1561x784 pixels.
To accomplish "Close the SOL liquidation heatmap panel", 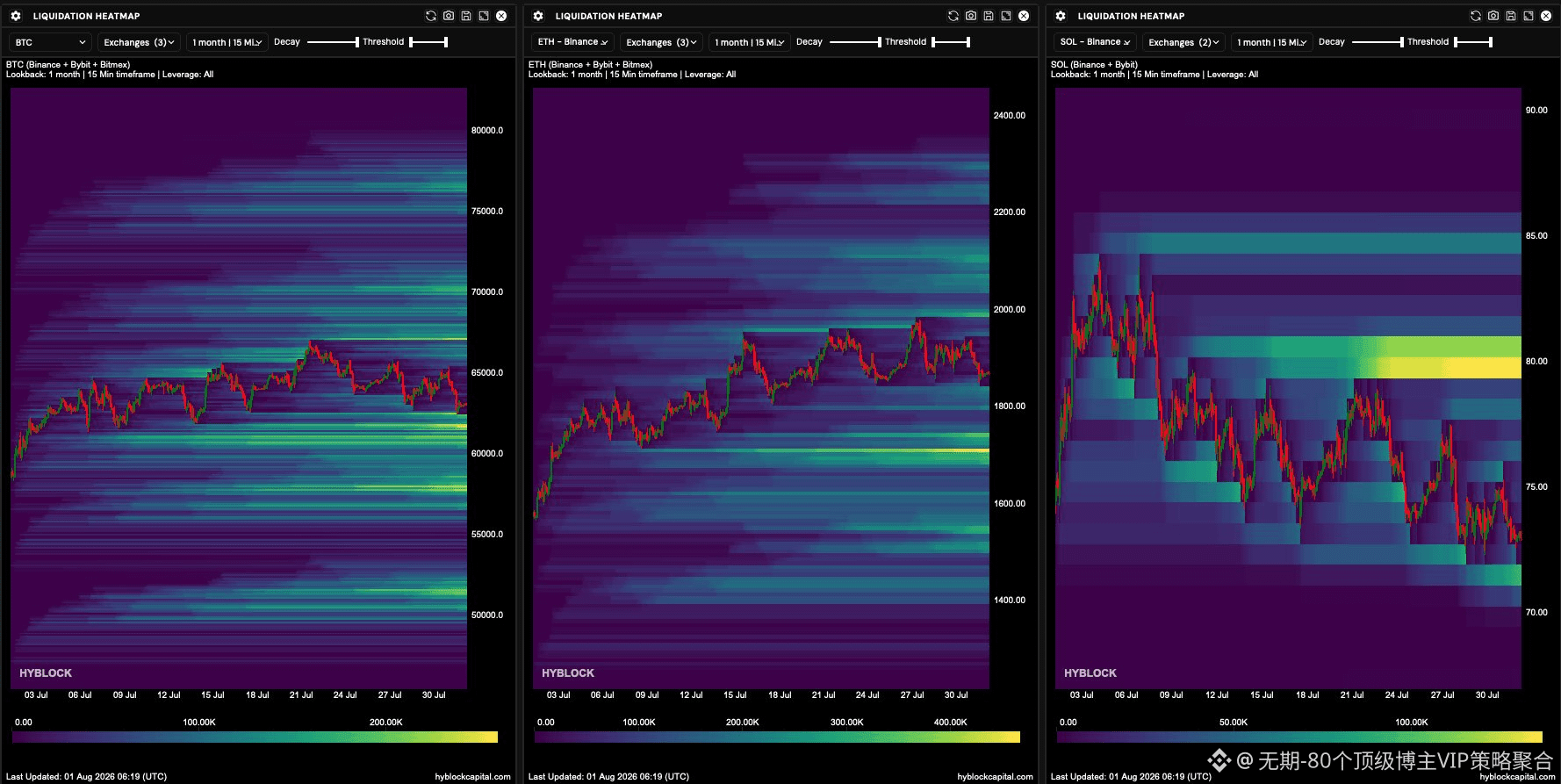I will (1546, 16).
